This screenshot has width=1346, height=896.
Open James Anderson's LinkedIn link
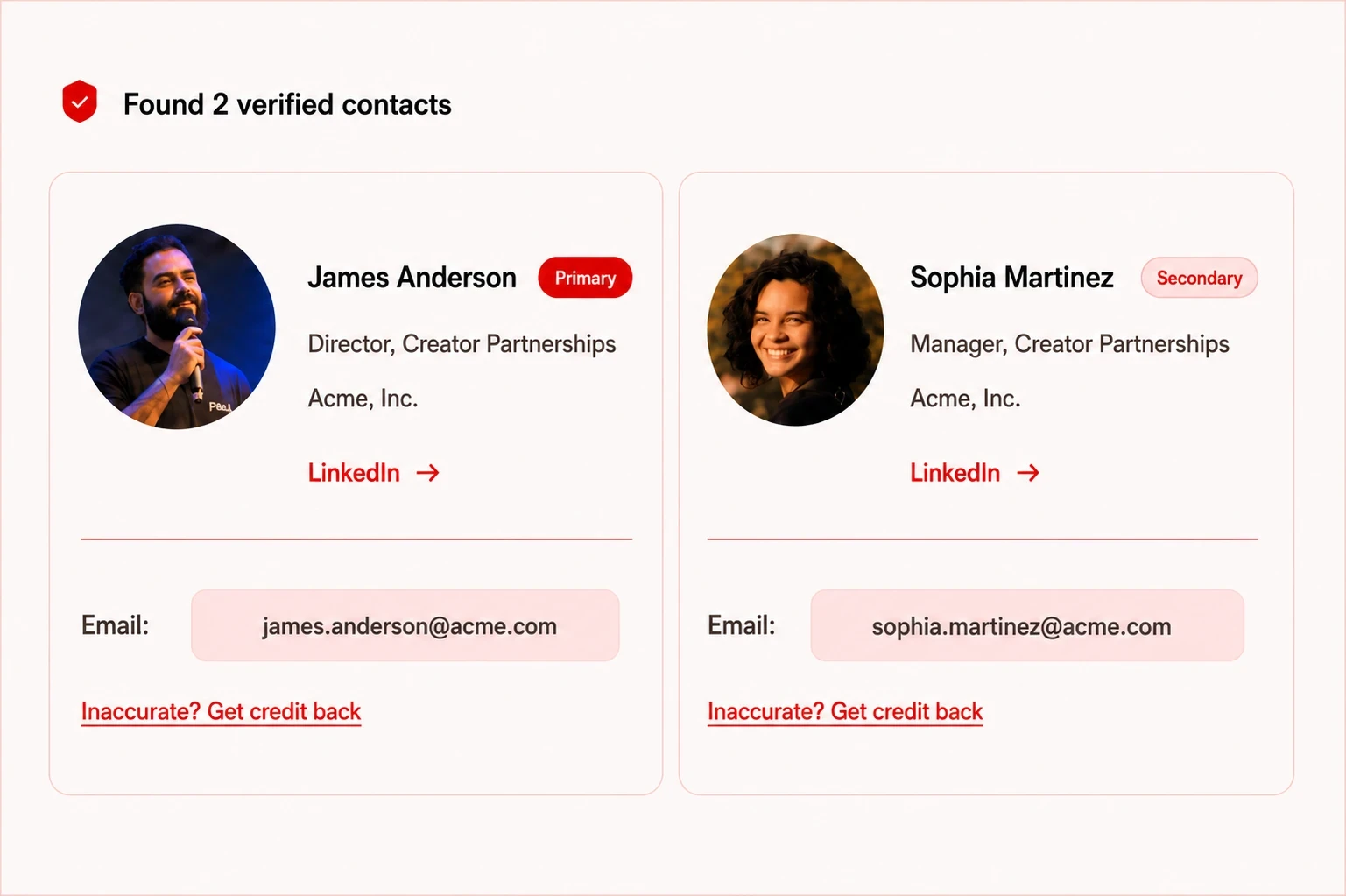(373, 473)
